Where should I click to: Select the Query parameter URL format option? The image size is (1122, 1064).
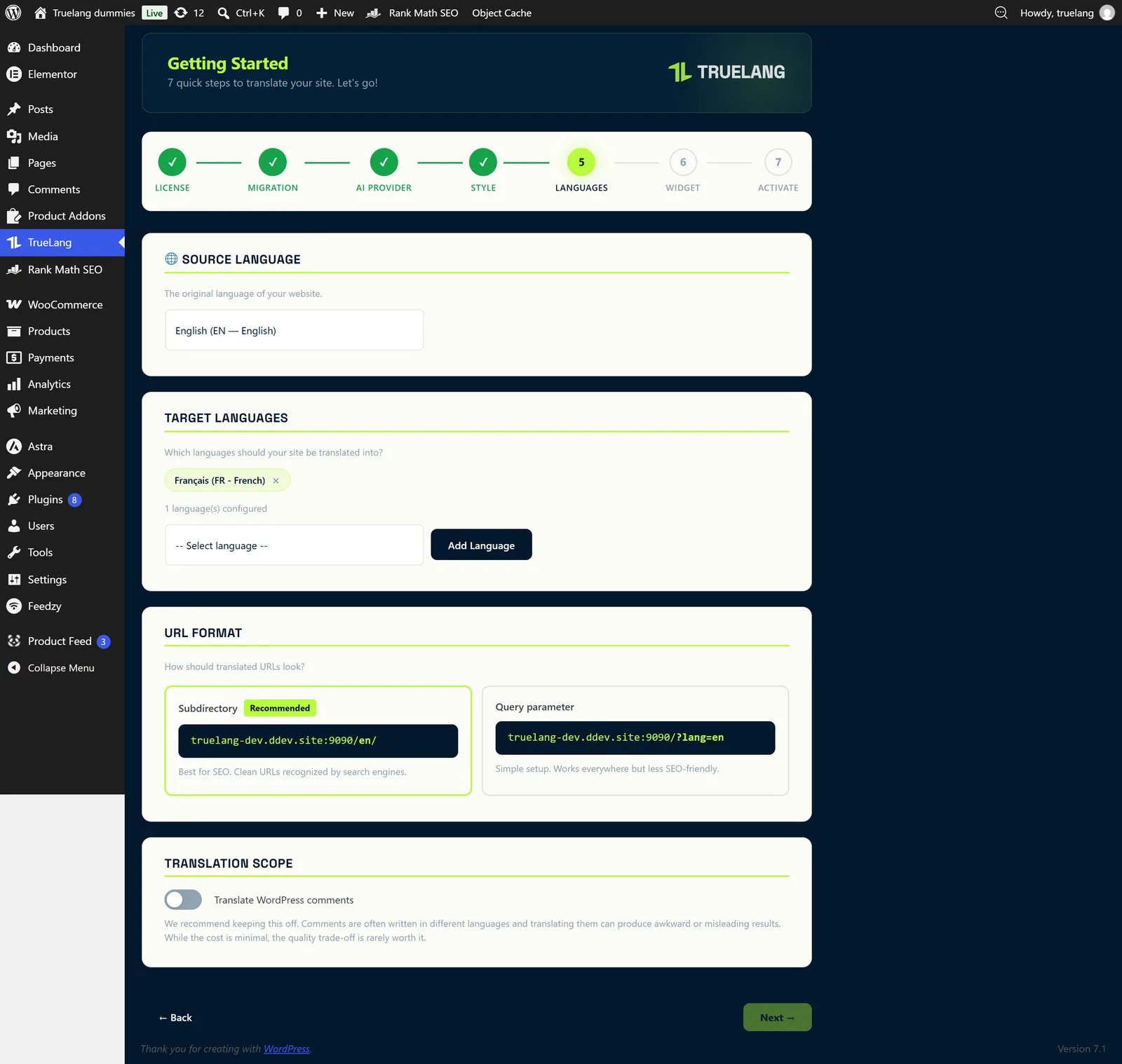tap(635, 740)
